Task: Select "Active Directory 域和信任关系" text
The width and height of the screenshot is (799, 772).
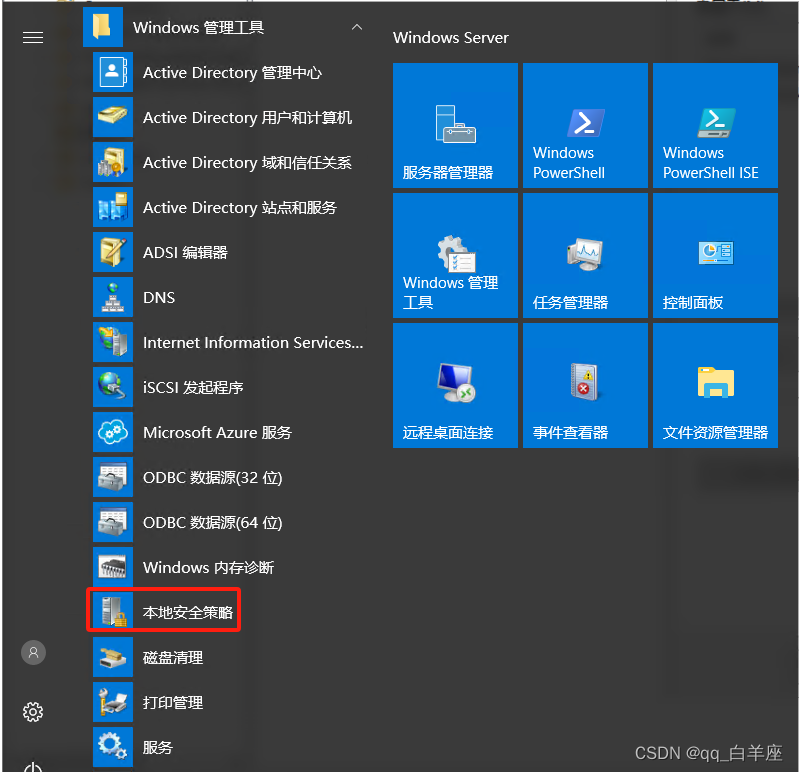Action: (247, 163)
